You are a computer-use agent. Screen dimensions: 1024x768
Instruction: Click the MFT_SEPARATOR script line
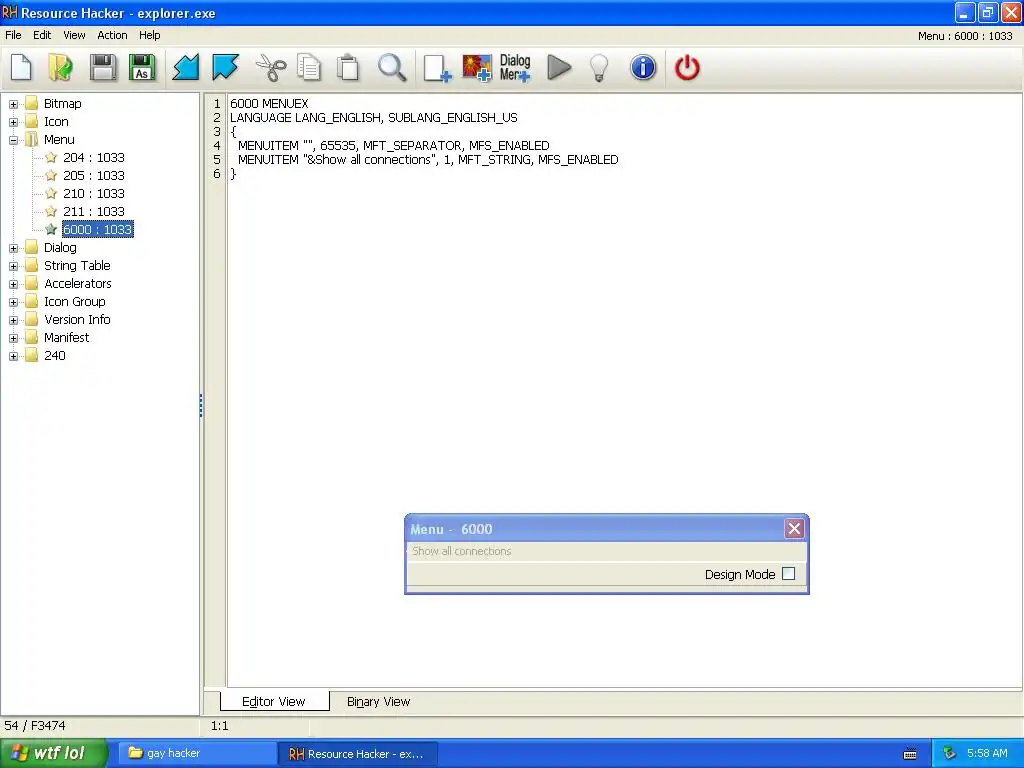click(x=393, y=146)
